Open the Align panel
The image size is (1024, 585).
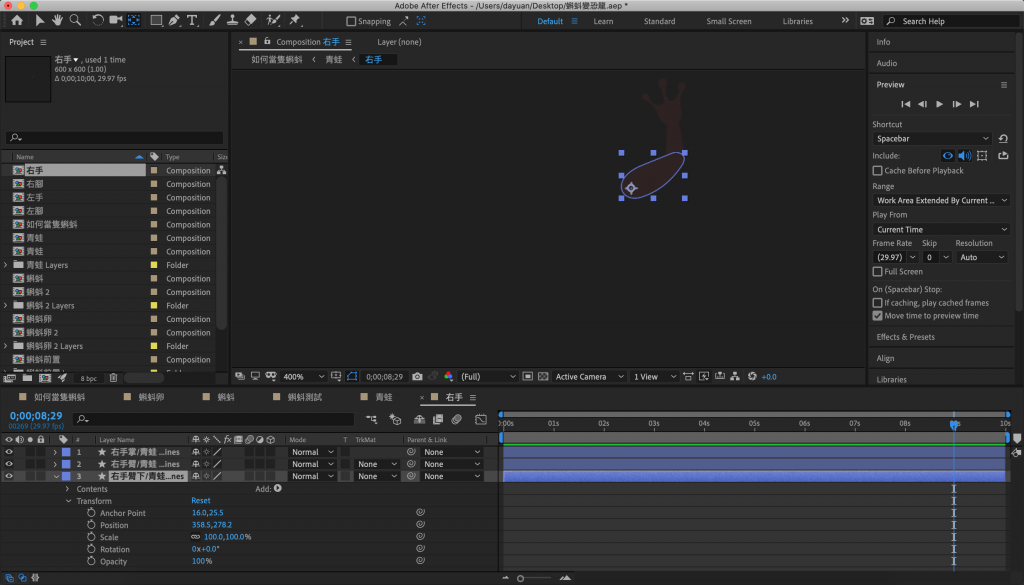coord(885,358)
